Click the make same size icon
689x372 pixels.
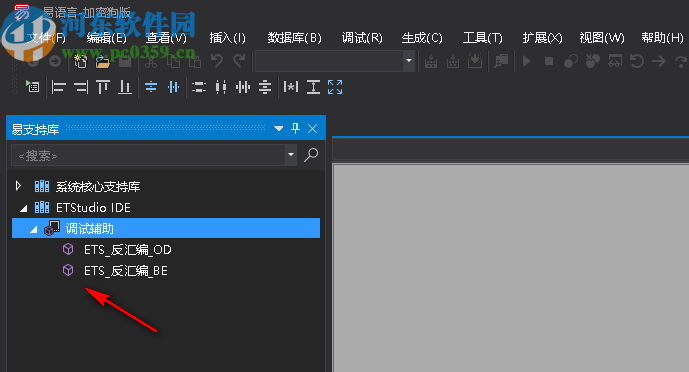(335, 87)
